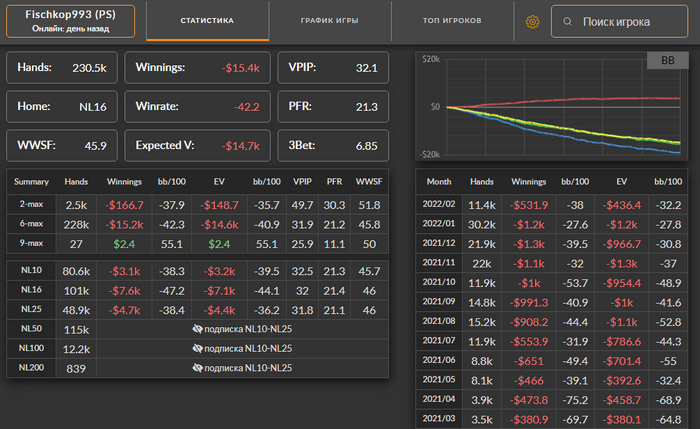Viewport: 700px width, 429px height.
Task: Open the Топ игроков tab
Action: [452, 21]
